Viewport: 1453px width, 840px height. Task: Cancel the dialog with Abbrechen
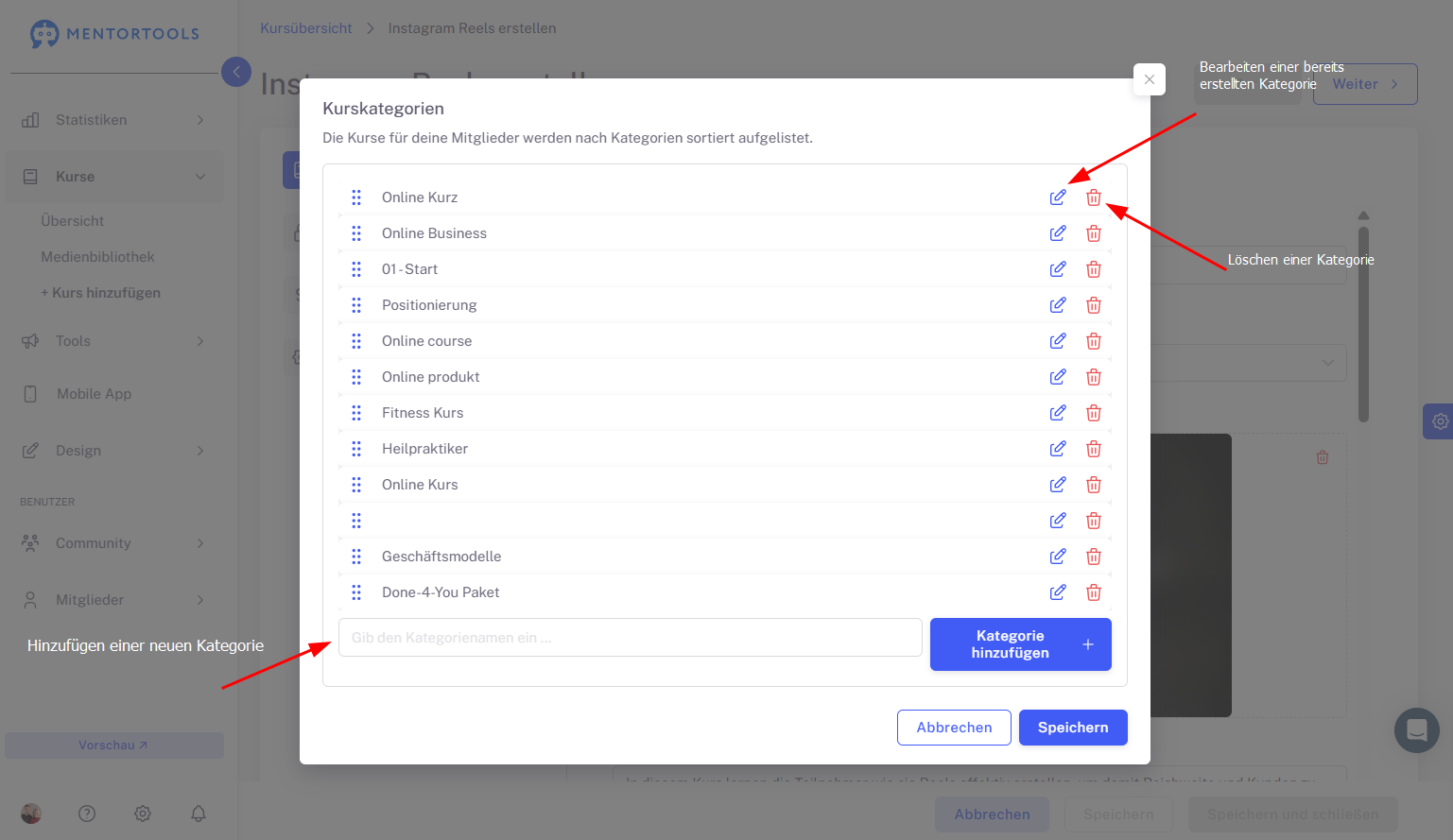[954, 728]
